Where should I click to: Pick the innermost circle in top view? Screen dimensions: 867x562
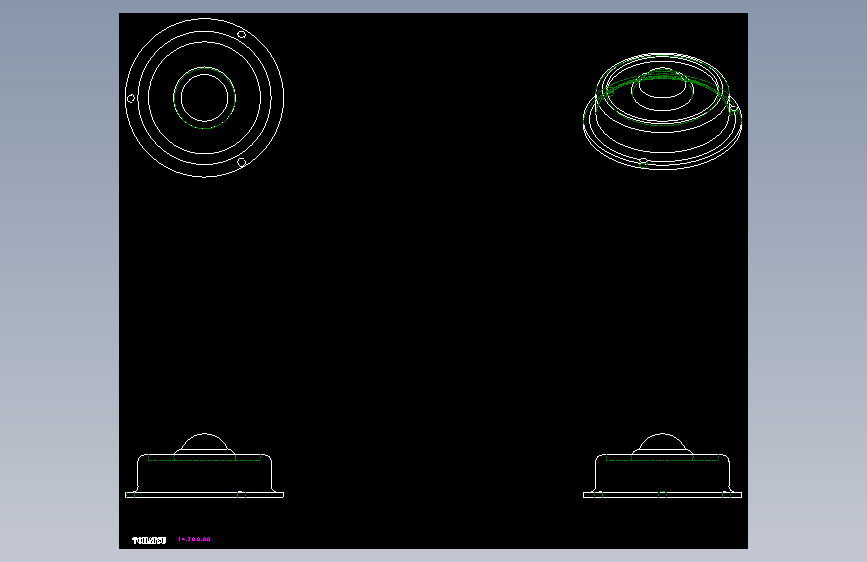point(205,98)
